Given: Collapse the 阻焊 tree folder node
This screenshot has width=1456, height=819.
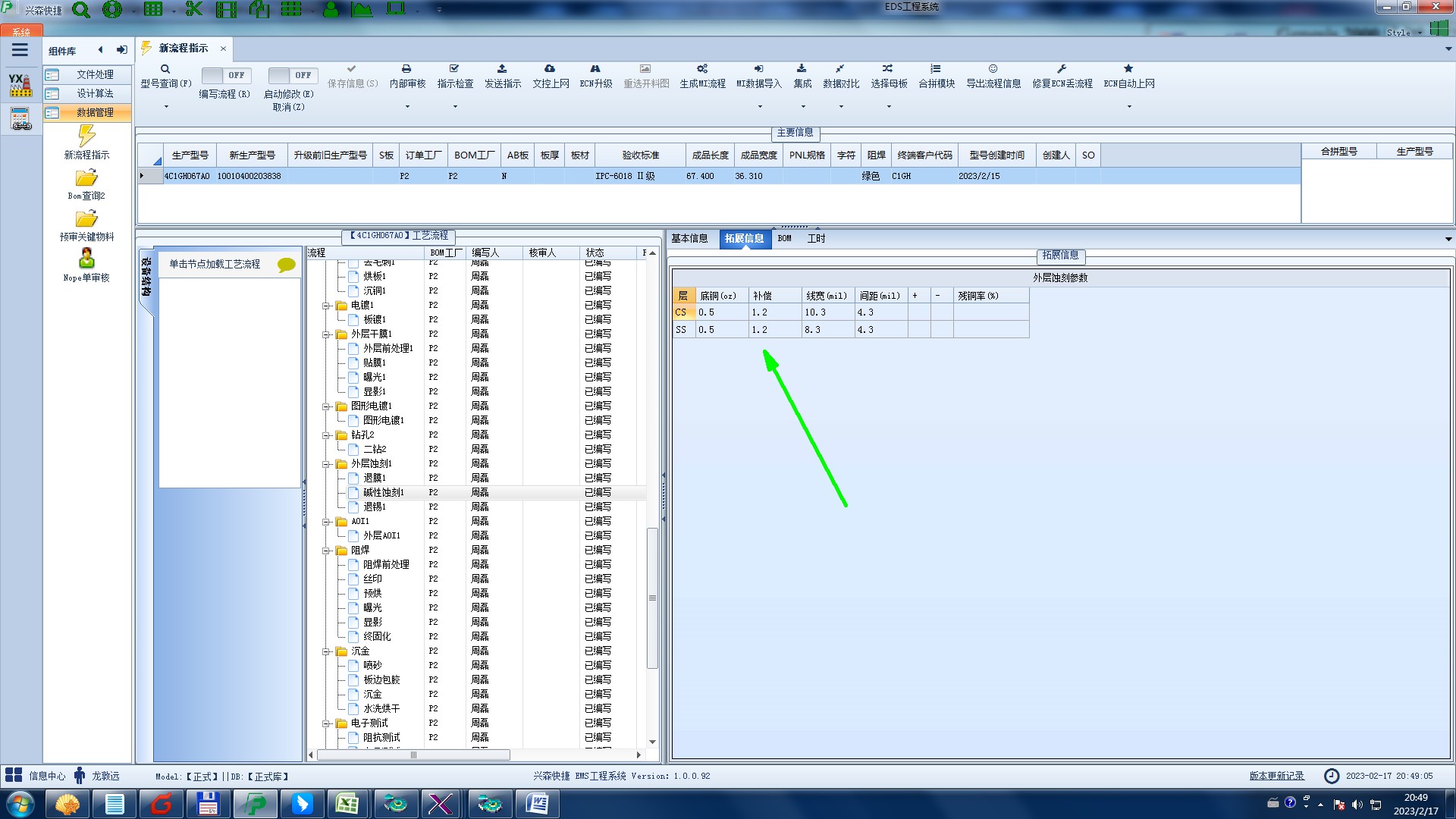Looking at the screenshot, I should coord(326,551).
